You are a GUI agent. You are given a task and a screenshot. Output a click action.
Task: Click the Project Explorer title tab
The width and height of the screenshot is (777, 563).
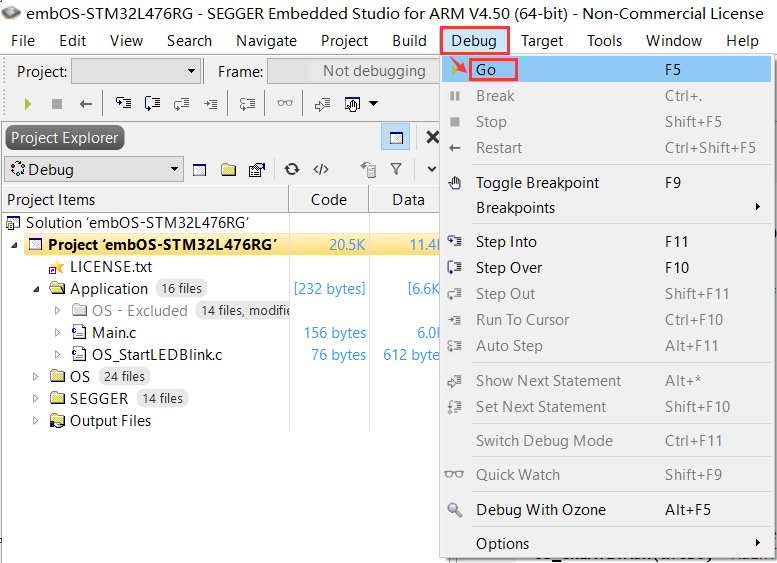coord(65,137)
